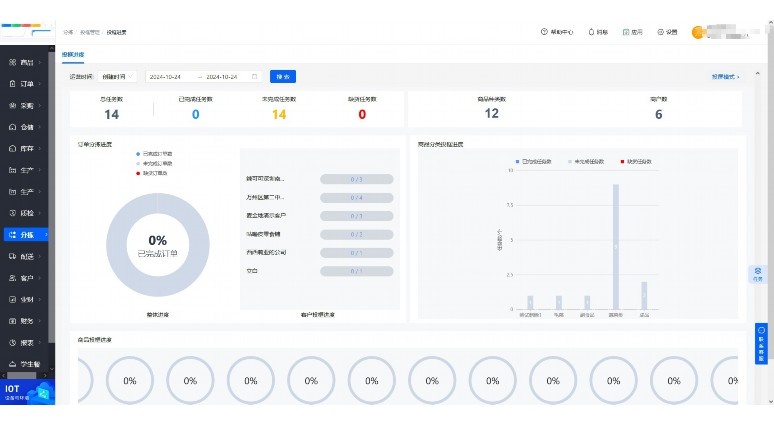The height and width of the screenshot is (425, 774).
Task: Expand the 配送 submenu arrow
Action: point(39,256)
